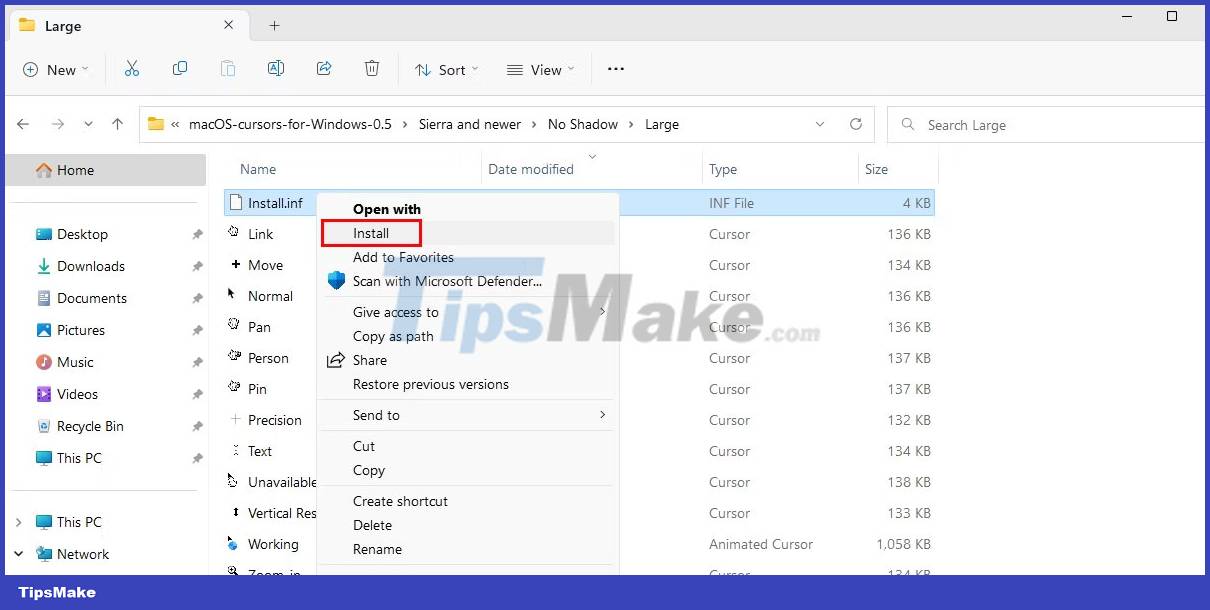Open the See more toolbar menu

click(615, 69)
